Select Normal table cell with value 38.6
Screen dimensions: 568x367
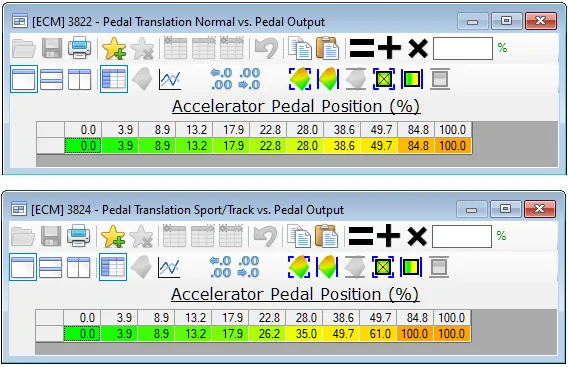click(x=342, y=146)
